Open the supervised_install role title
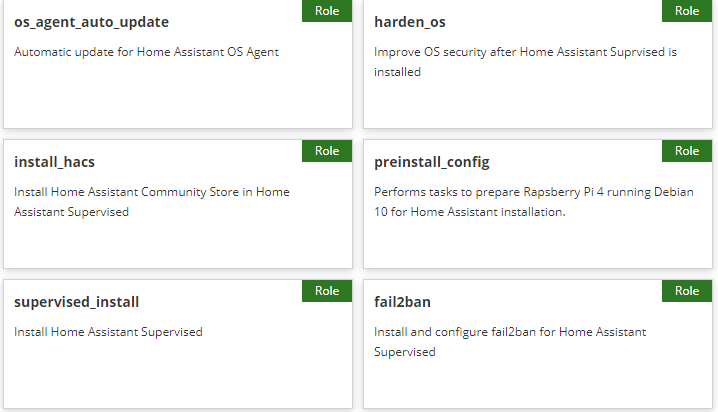 pyautogui.click(x=77, y=302)
